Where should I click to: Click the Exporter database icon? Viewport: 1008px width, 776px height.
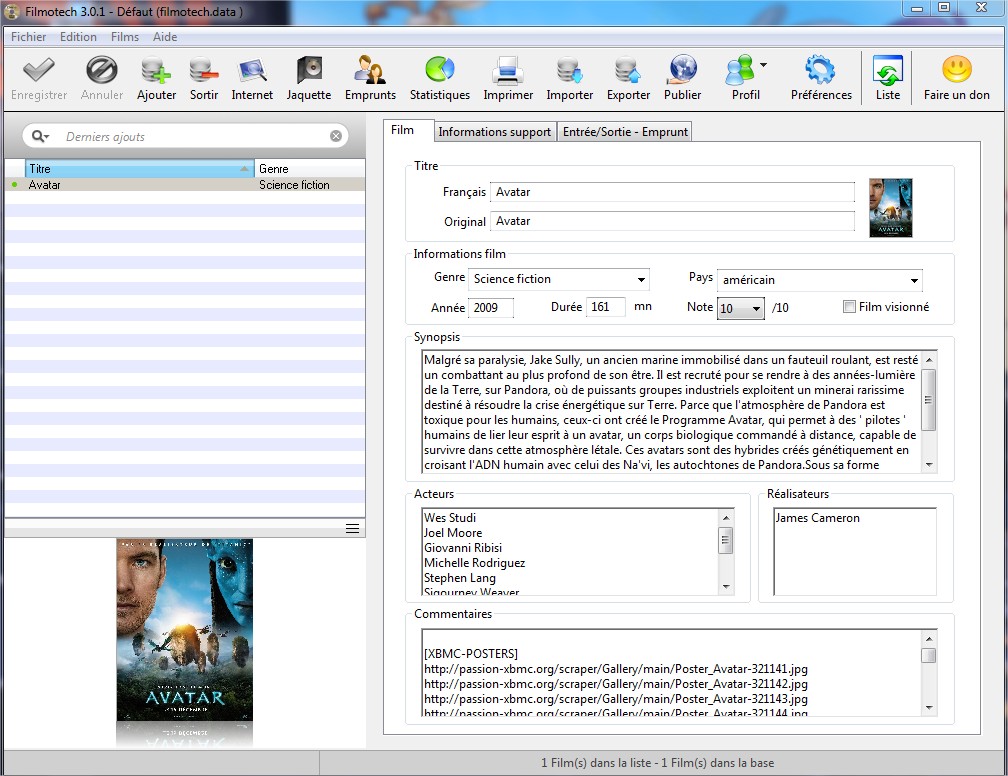(x=628, y=70)
